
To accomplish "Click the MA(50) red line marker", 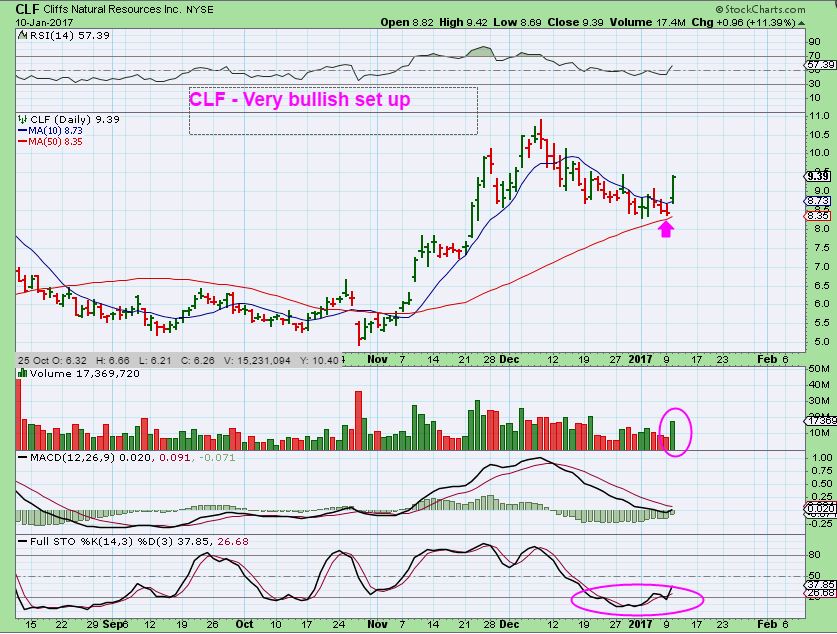I will (22, 141).
